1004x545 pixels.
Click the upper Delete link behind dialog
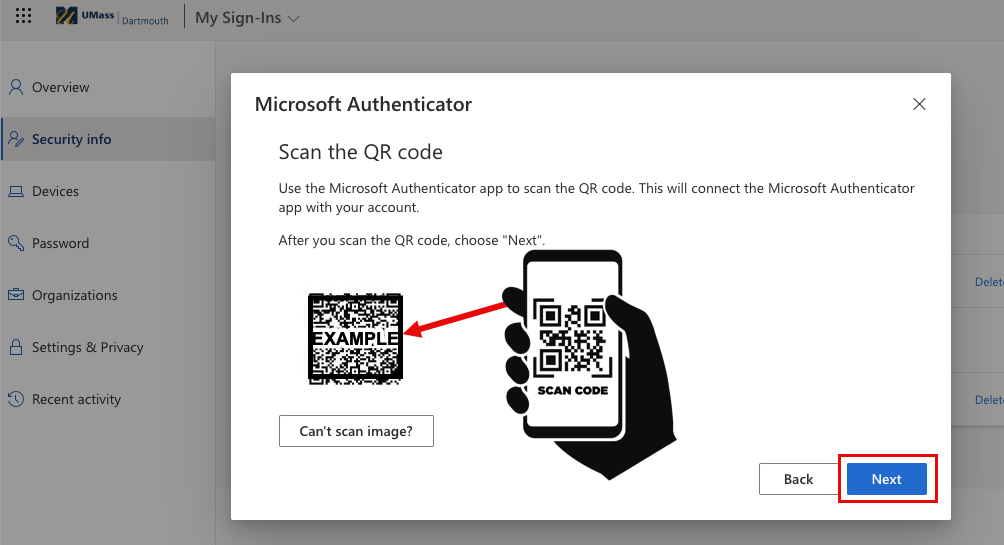(989, 283)
